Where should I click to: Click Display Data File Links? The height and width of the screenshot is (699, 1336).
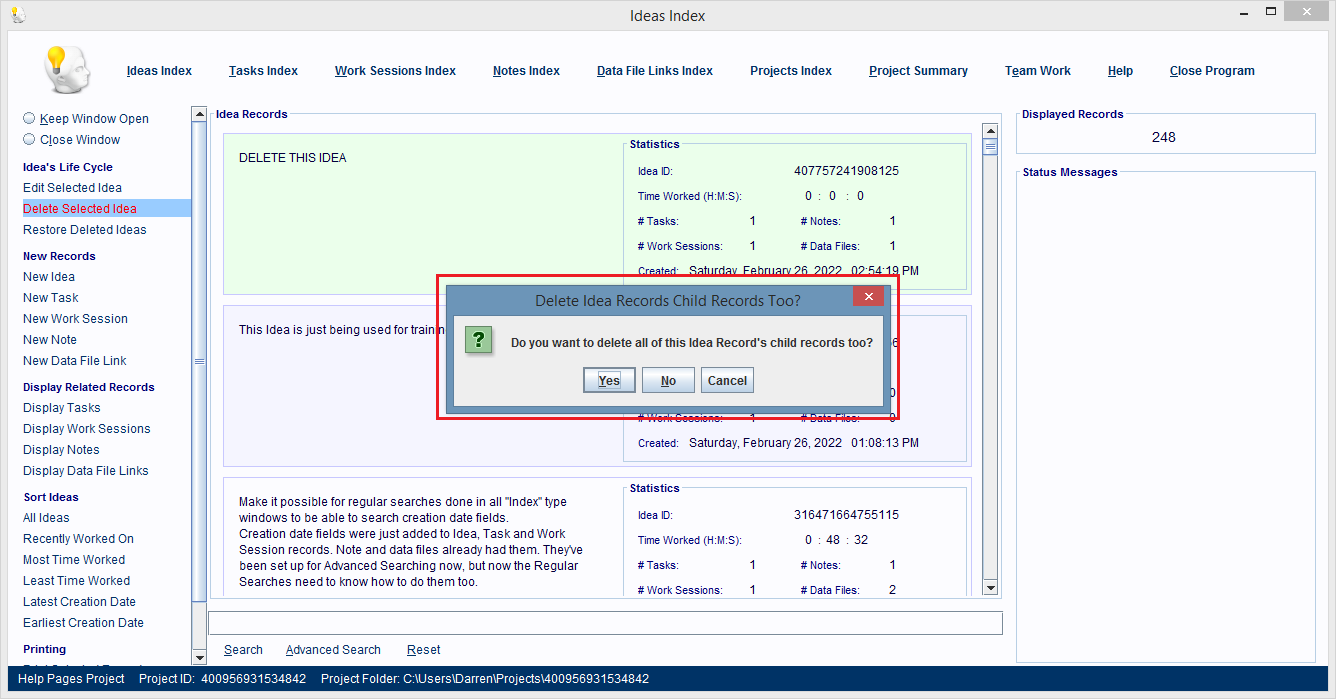click(86, 471)
